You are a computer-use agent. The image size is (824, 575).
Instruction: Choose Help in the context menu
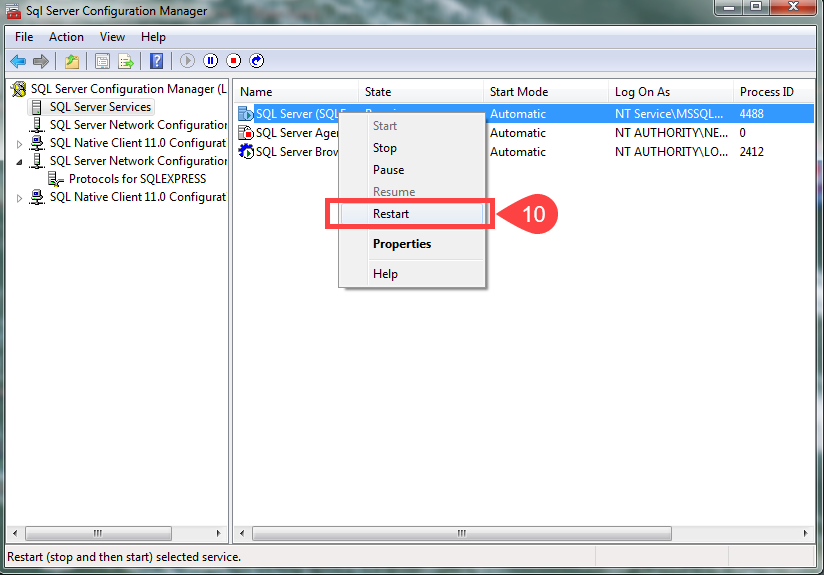point(412,274)
